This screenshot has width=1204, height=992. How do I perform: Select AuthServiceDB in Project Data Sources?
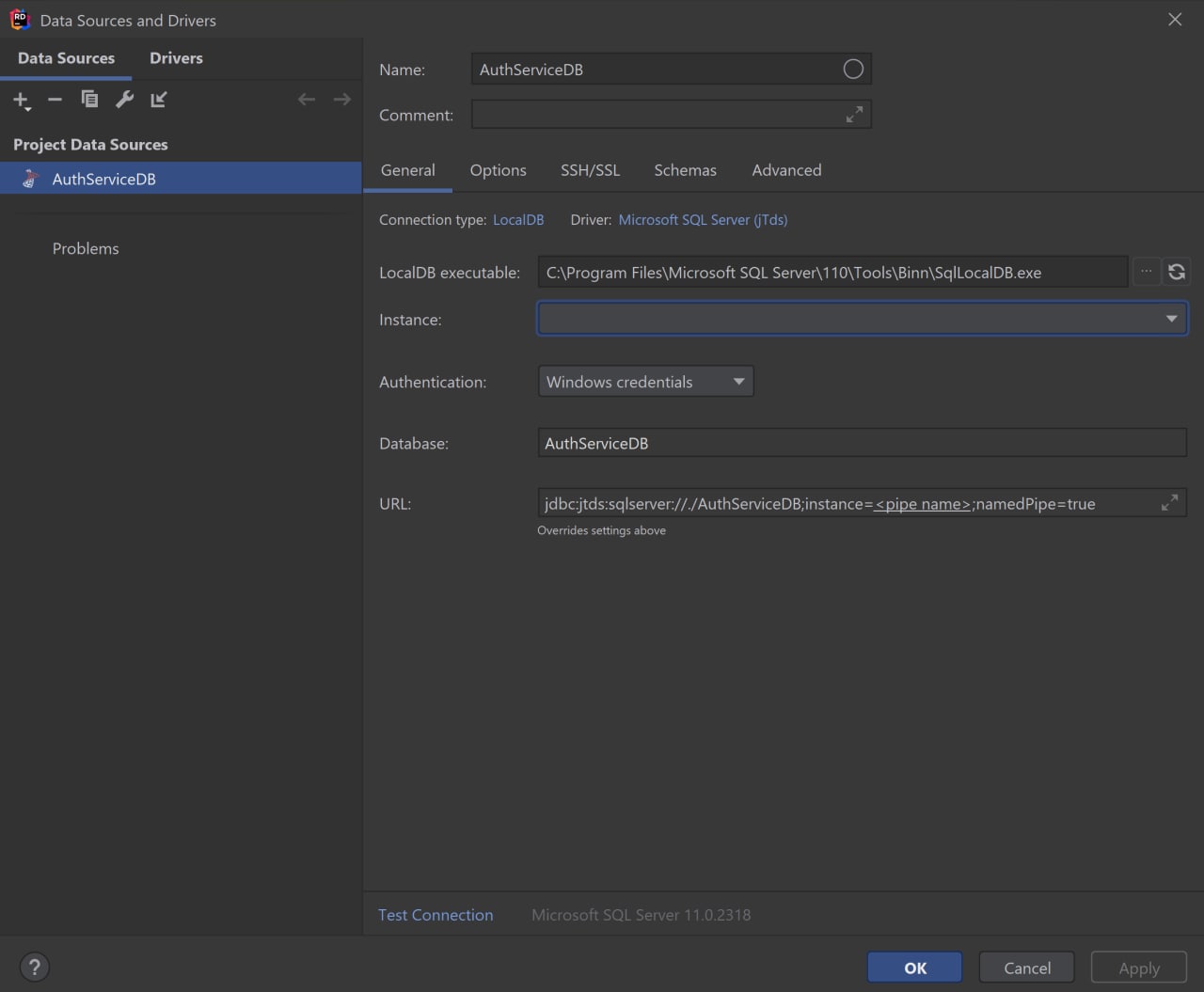181,179
